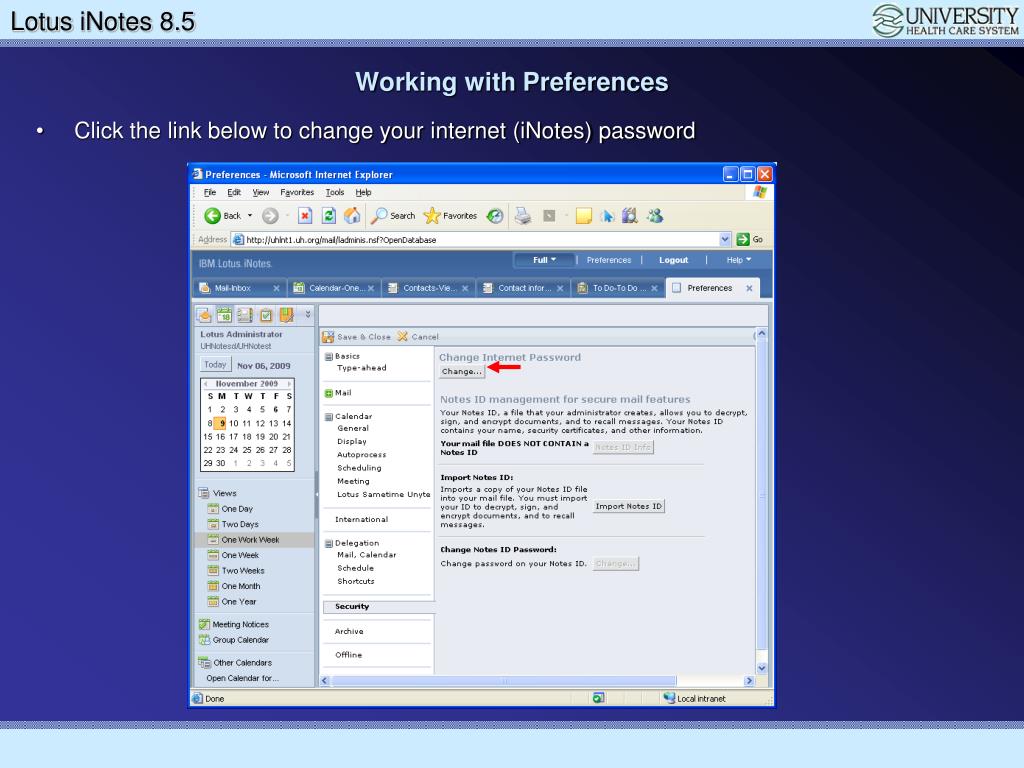Click the IE Forward arrow icon

pos(270,216)
